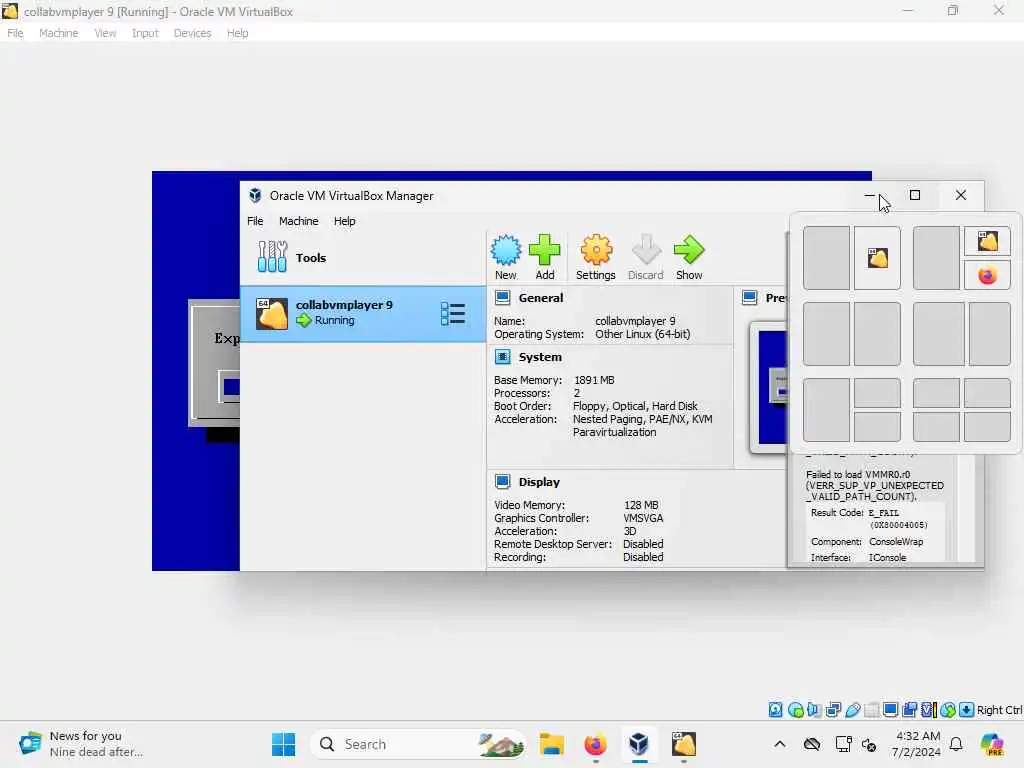
Task: Open the outer VM window's View menu
Action: click(x=104, y=33)
